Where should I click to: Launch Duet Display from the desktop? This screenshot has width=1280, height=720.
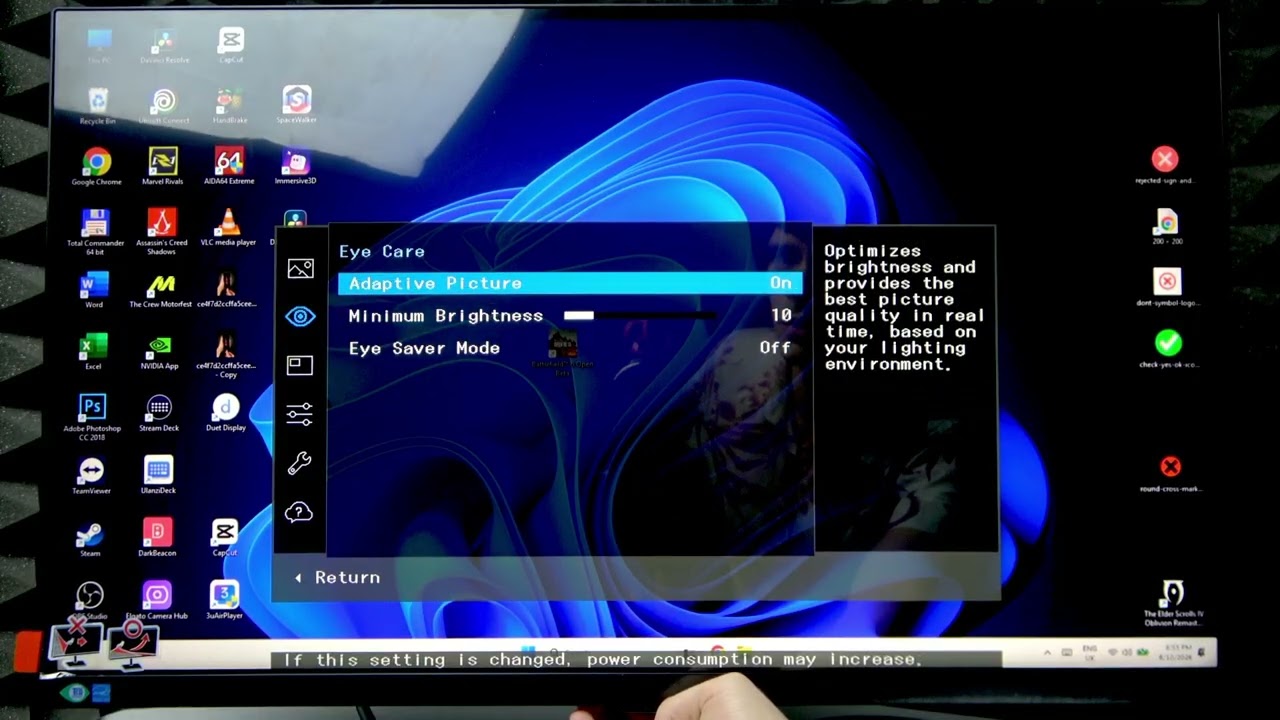(226, 414)
